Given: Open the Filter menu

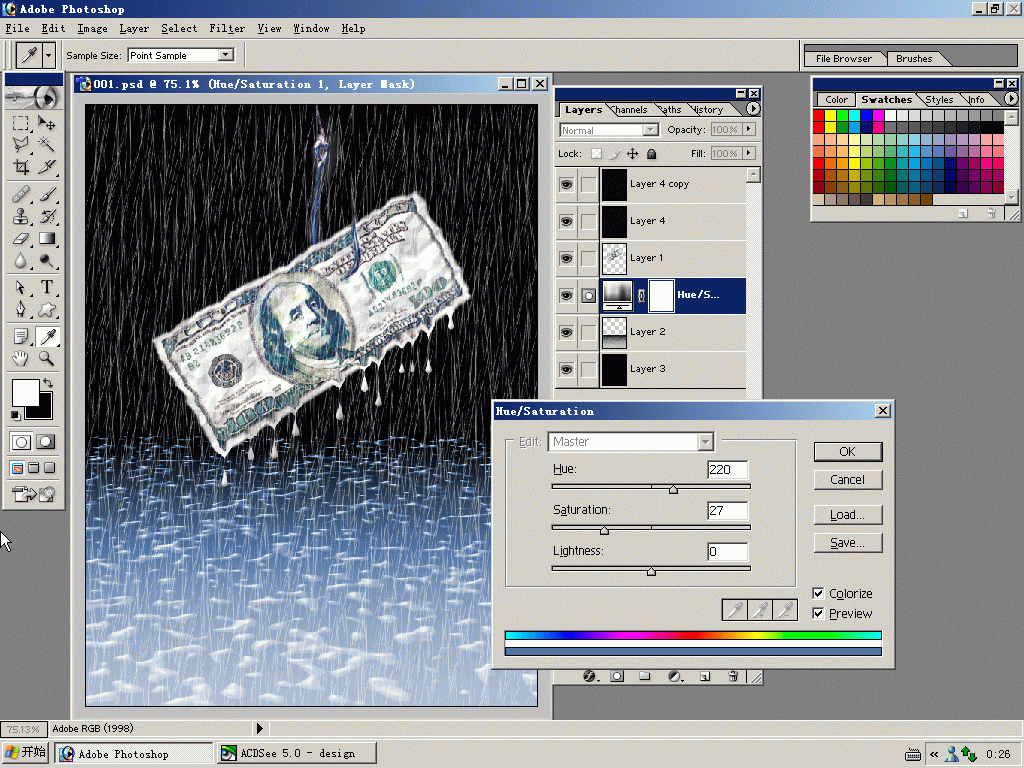Looking at the screenshot, I should (x=227, y=28).
